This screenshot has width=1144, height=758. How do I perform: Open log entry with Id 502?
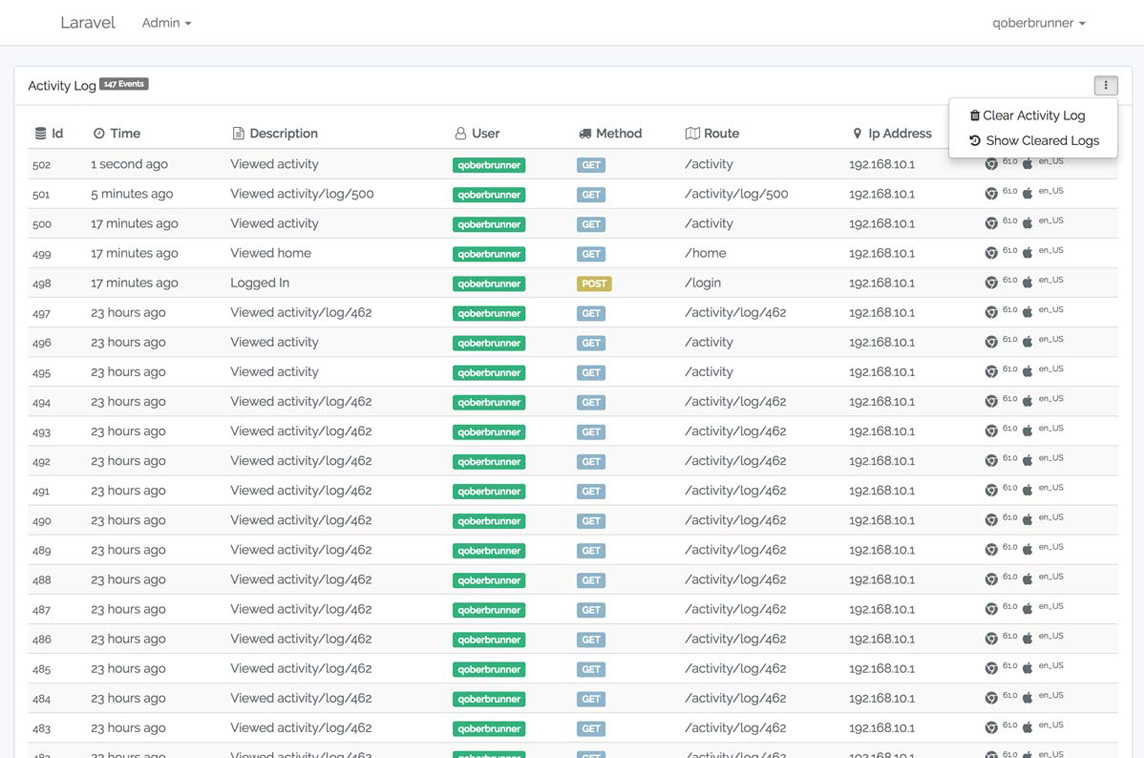[x=42, y=165]
